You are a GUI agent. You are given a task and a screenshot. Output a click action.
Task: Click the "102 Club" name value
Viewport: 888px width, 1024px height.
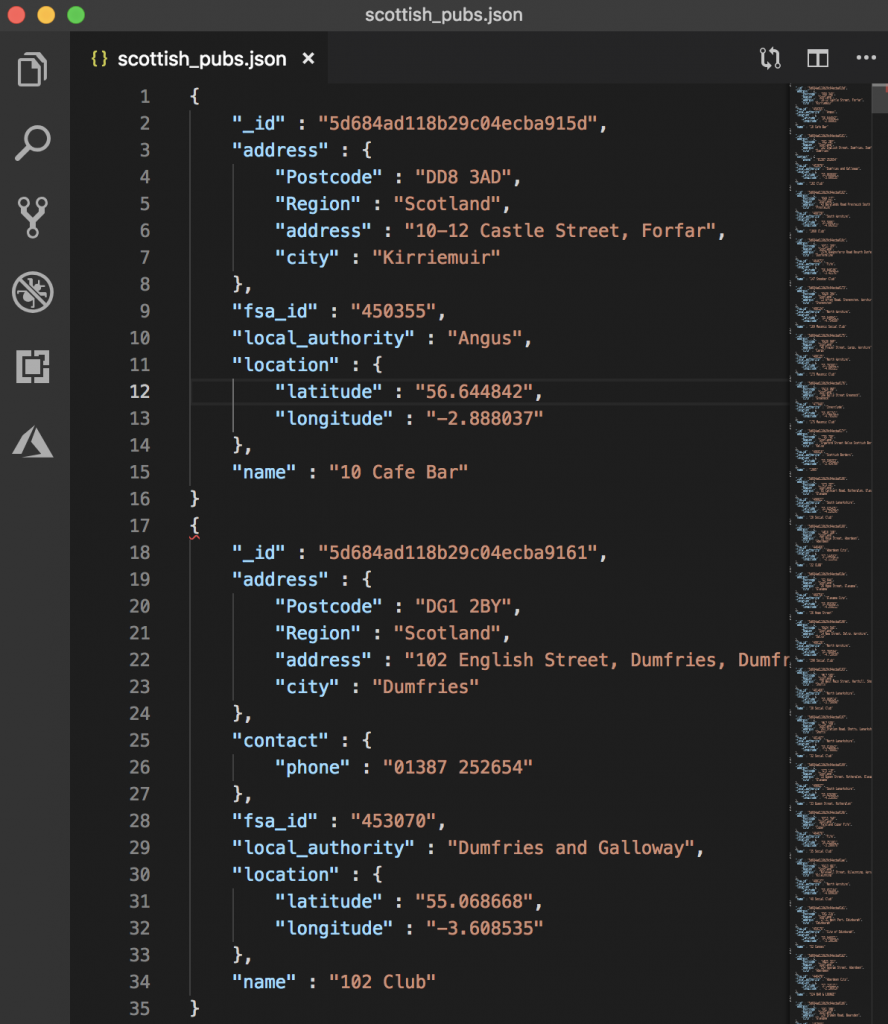pyautogui.click(x=382, y=982)
